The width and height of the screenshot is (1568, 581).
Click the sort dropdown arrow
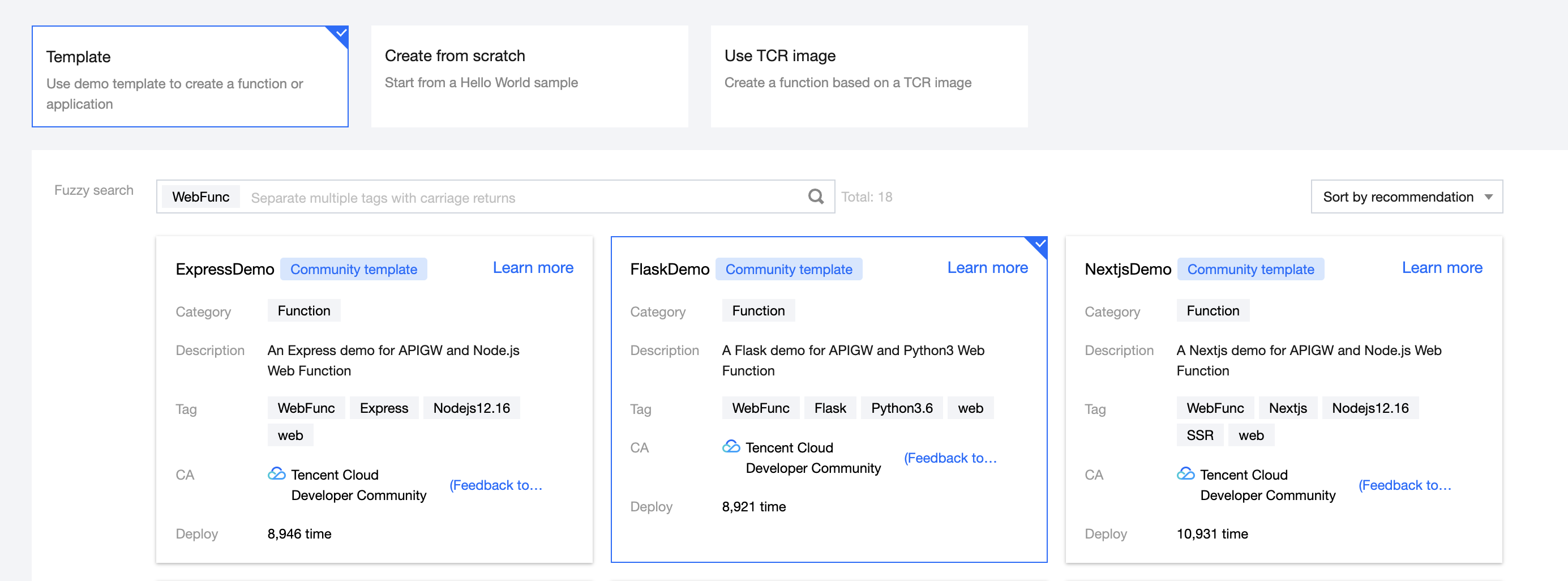click(1488, 196)
